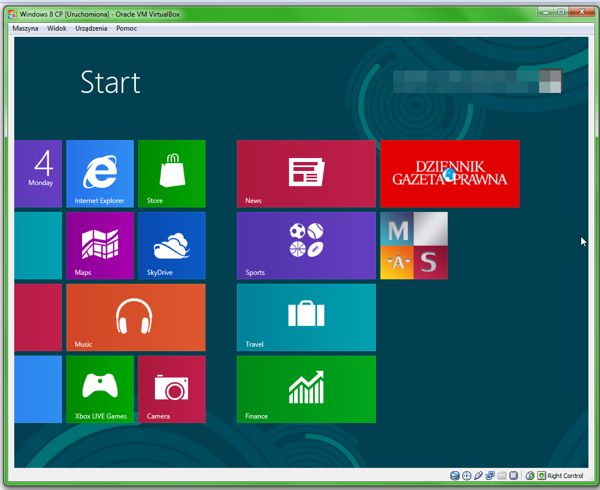Open the Widok menu
Viewport: 600px width, 490px height.
[x=57, y=28]
